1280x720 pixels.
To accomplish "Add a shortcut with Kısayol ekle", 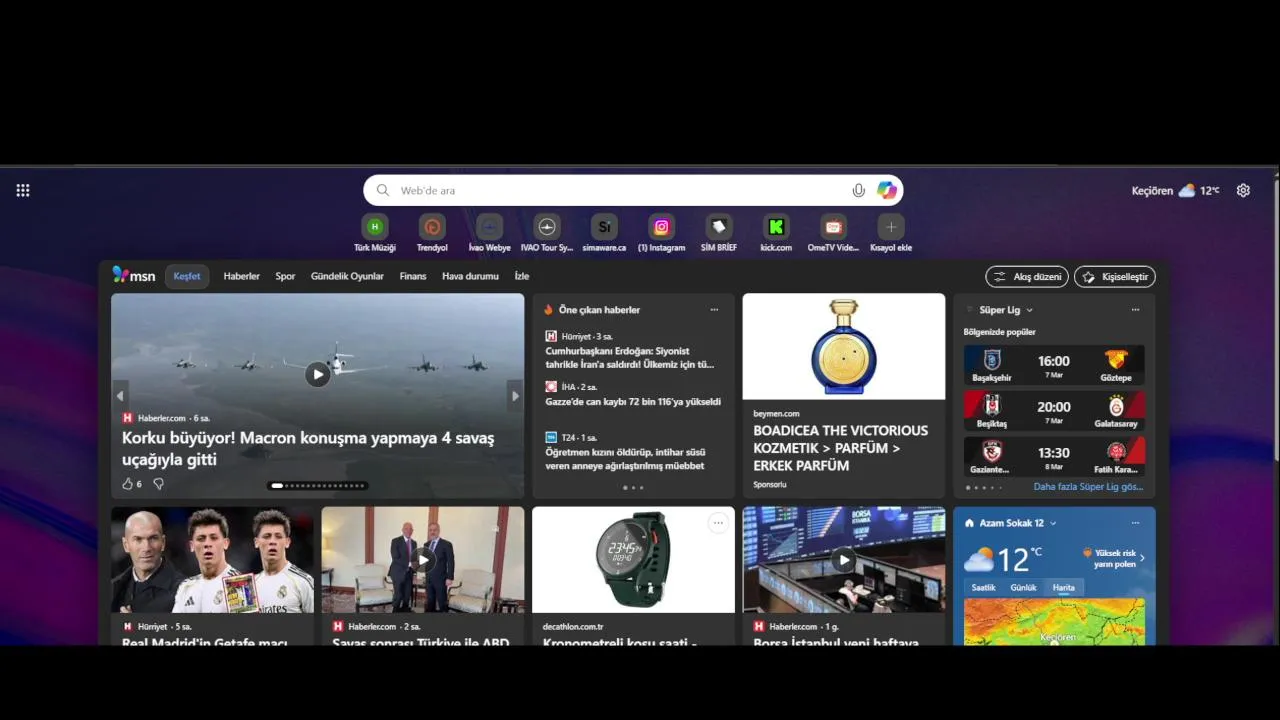I will pyautogui.click(x=890, y=234).
